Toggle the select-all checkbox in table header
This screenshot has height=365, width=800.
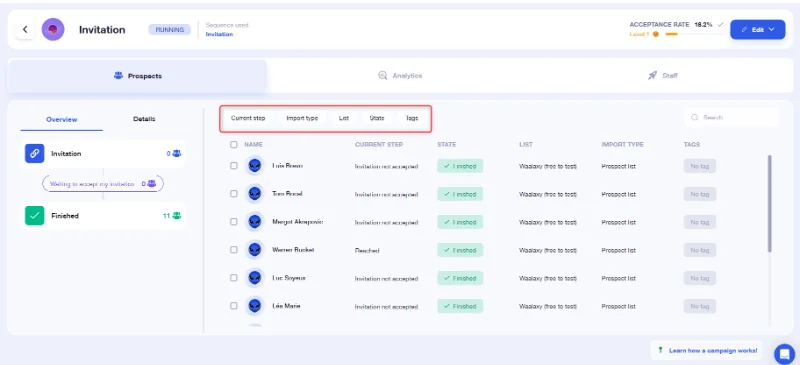(234, 144)
